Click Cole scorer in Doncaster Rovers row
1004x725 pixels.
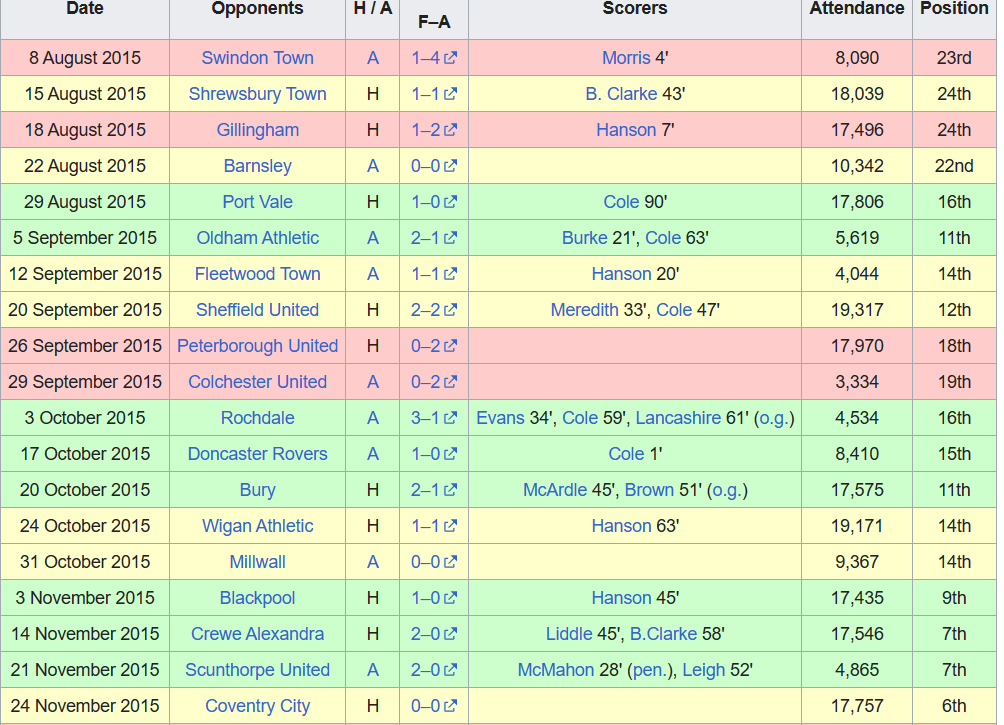(x=626, y=453)
